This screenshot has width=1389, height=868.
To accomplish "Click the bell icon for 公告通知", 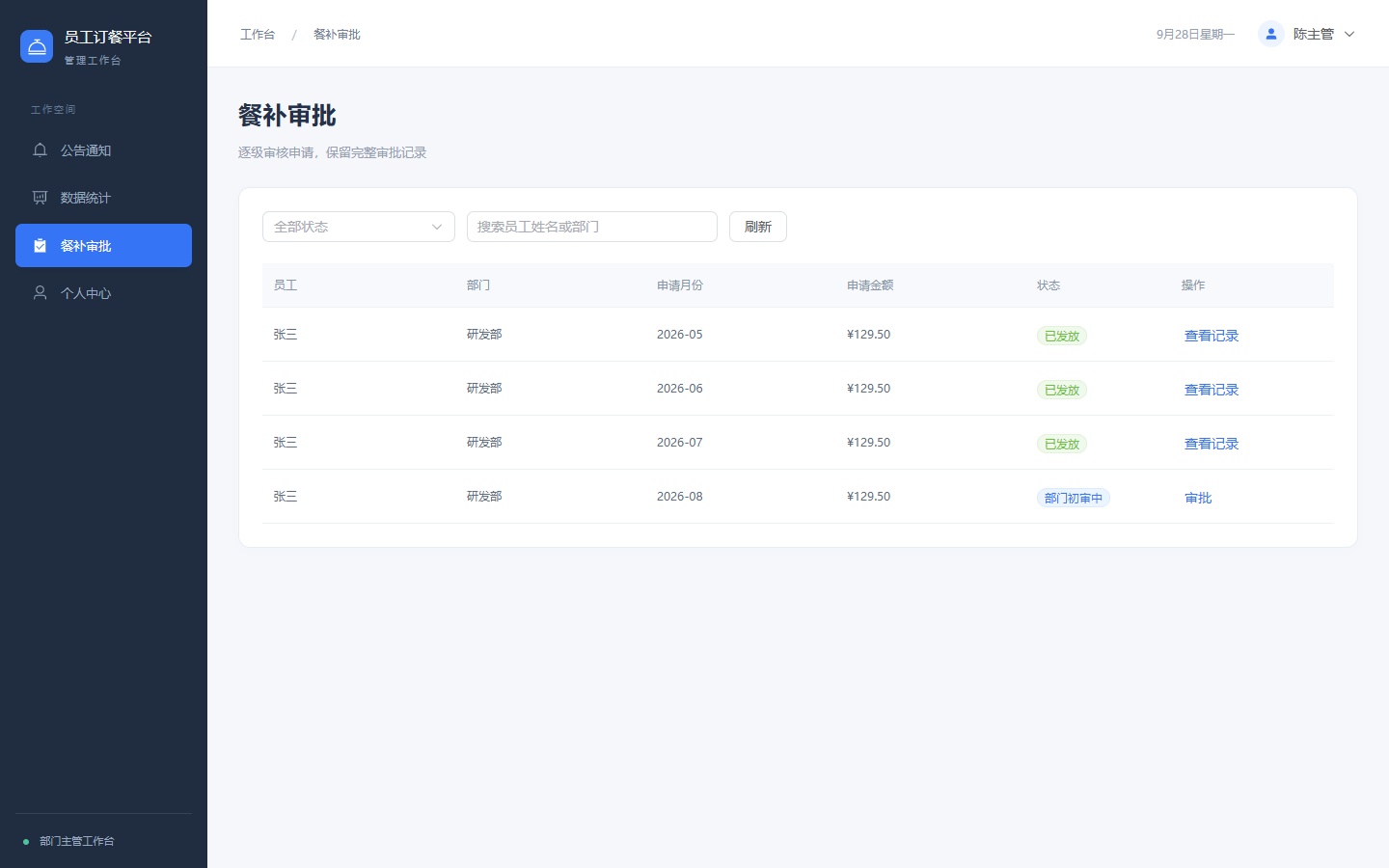I will tap(40, 150).
